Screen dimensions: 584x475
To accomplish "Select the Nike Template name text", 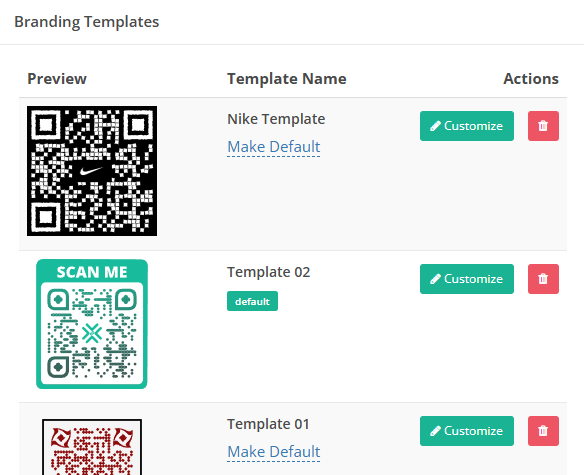I will 276,119.
